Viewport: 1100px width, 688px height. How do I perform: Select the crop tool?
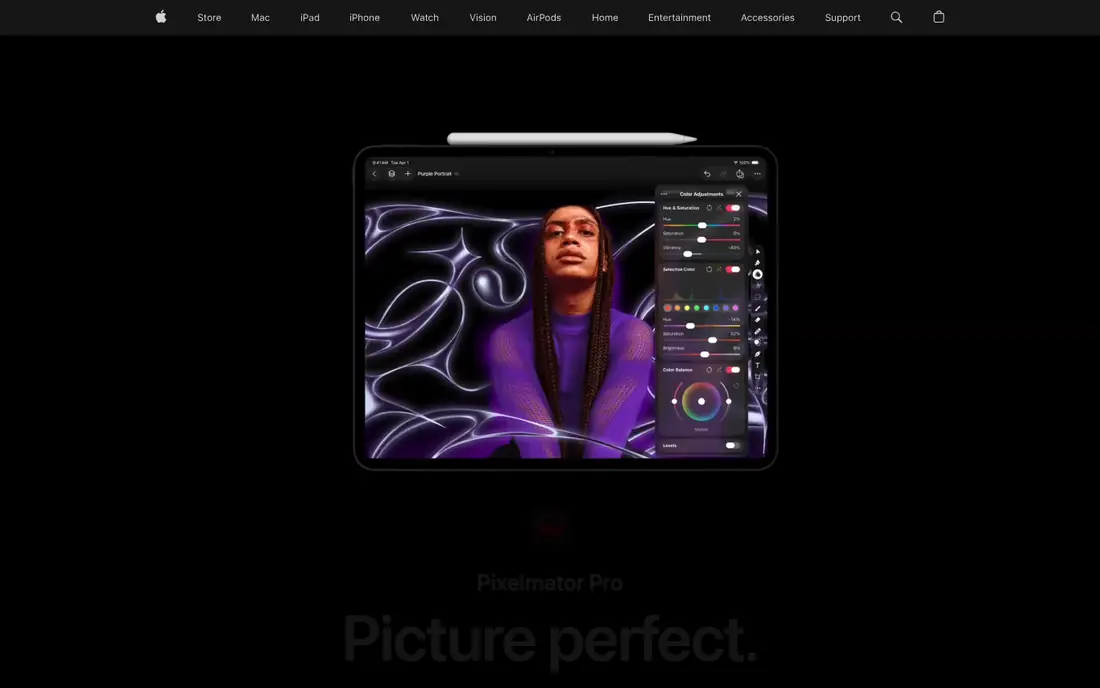click(x=758, y=377)
